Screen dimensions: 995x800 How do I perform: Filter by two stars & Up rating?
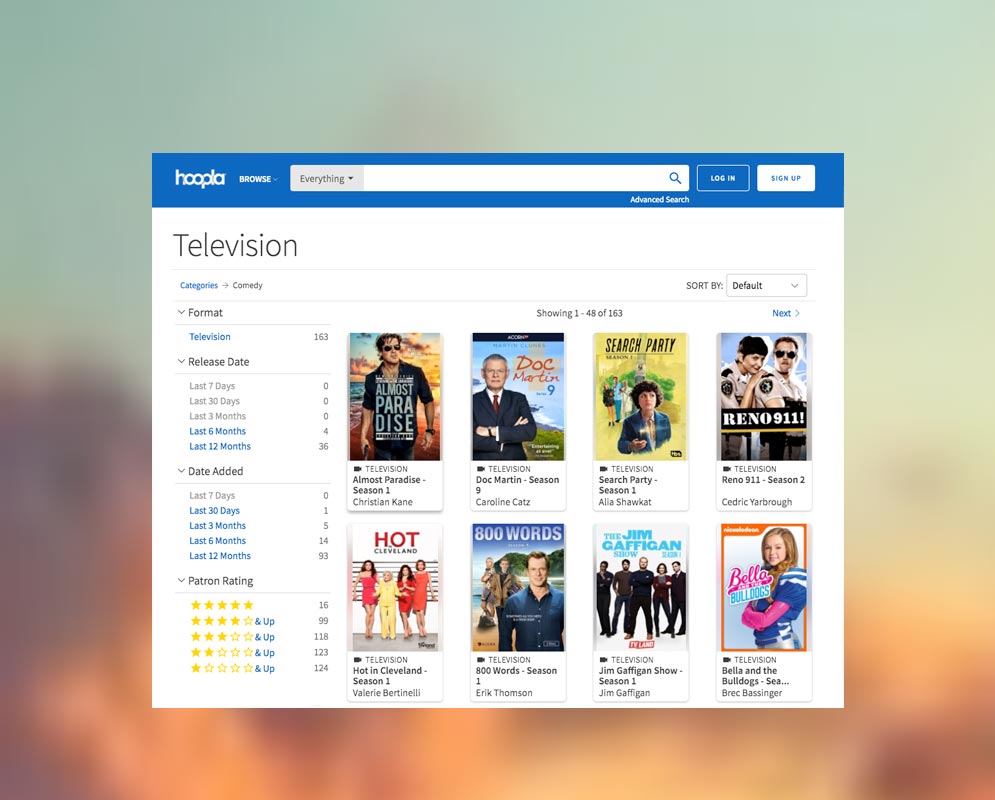(232, 653)
